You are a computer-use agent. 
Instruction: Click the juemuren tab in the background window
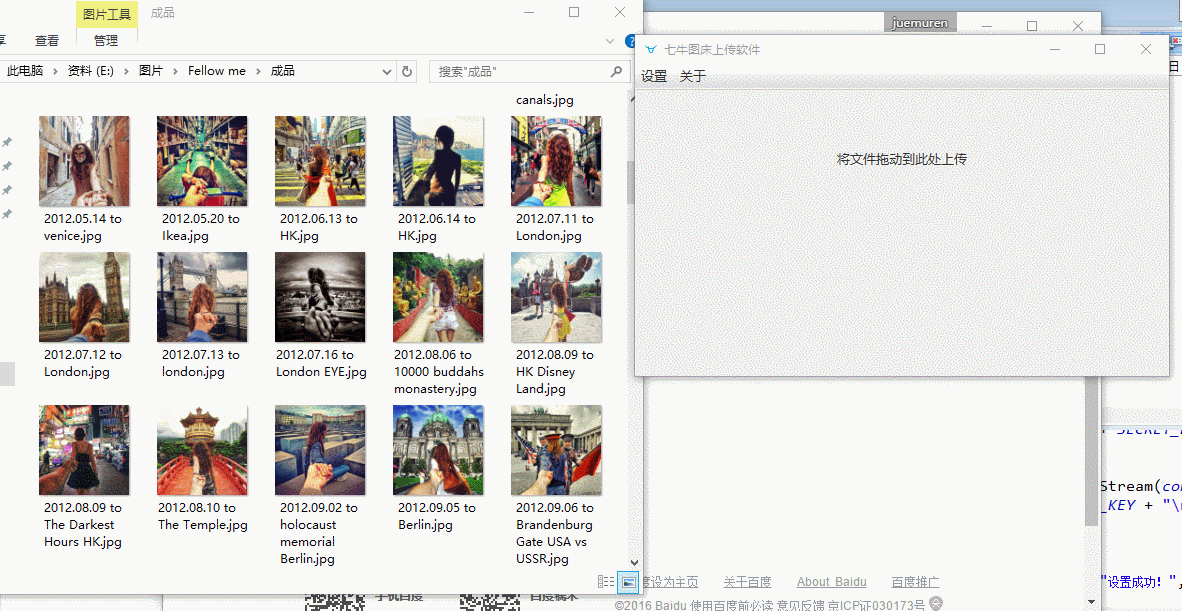920,23
